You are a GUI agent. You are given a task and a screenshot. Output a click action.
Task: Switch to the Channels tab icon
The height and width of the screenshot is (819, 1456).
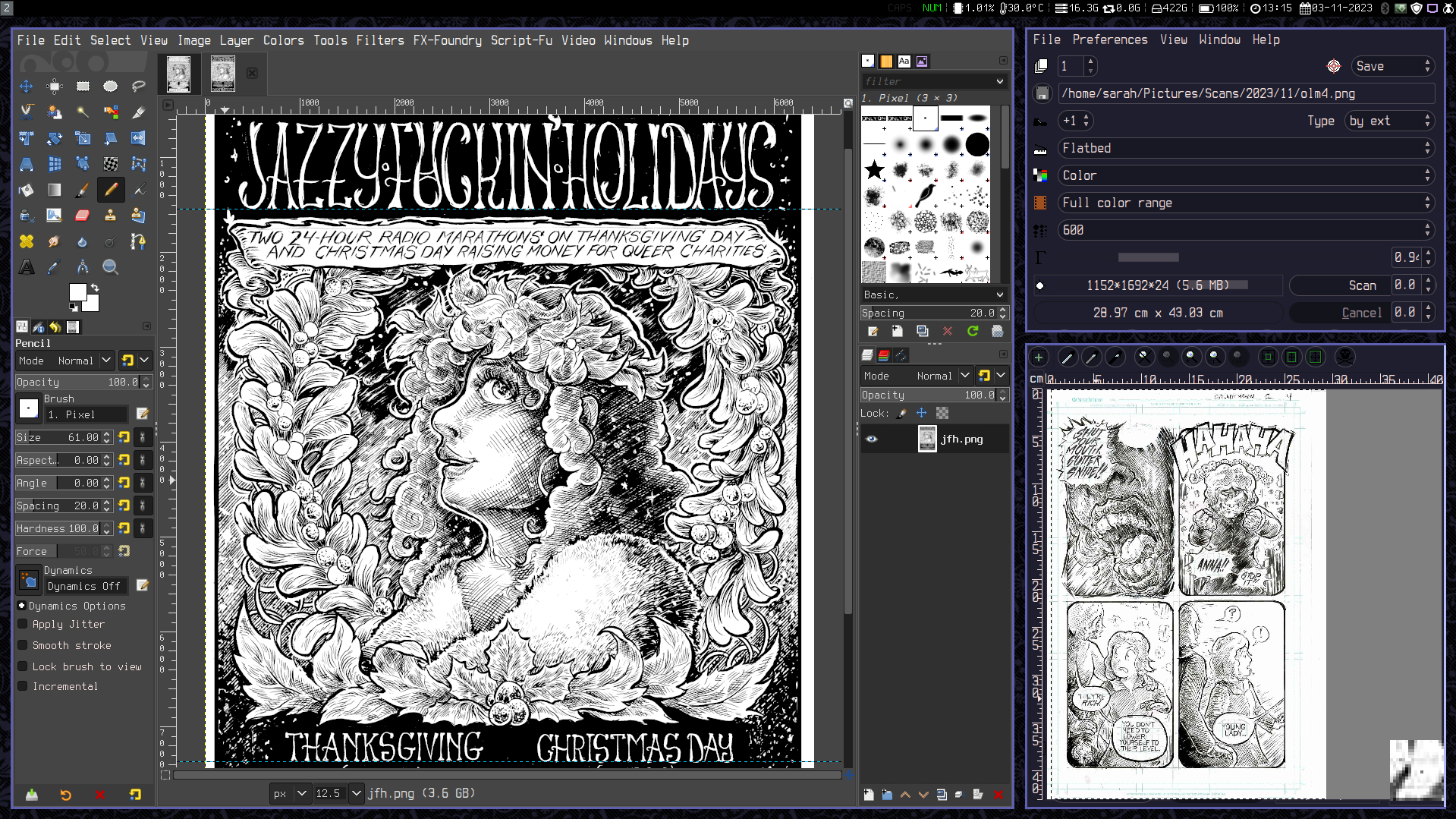tap(884, 355)
